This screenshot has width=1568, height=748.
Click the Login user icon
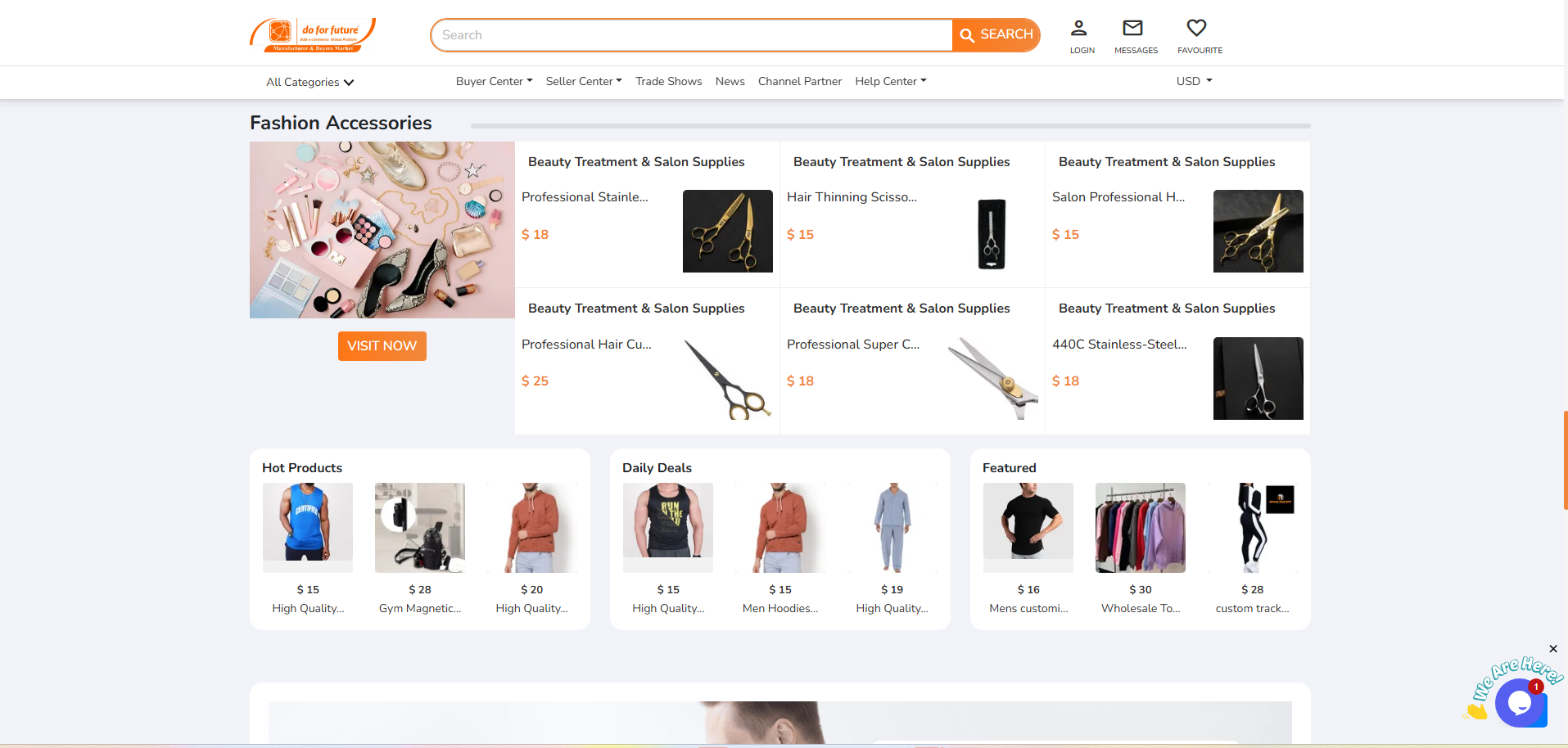1079,29
